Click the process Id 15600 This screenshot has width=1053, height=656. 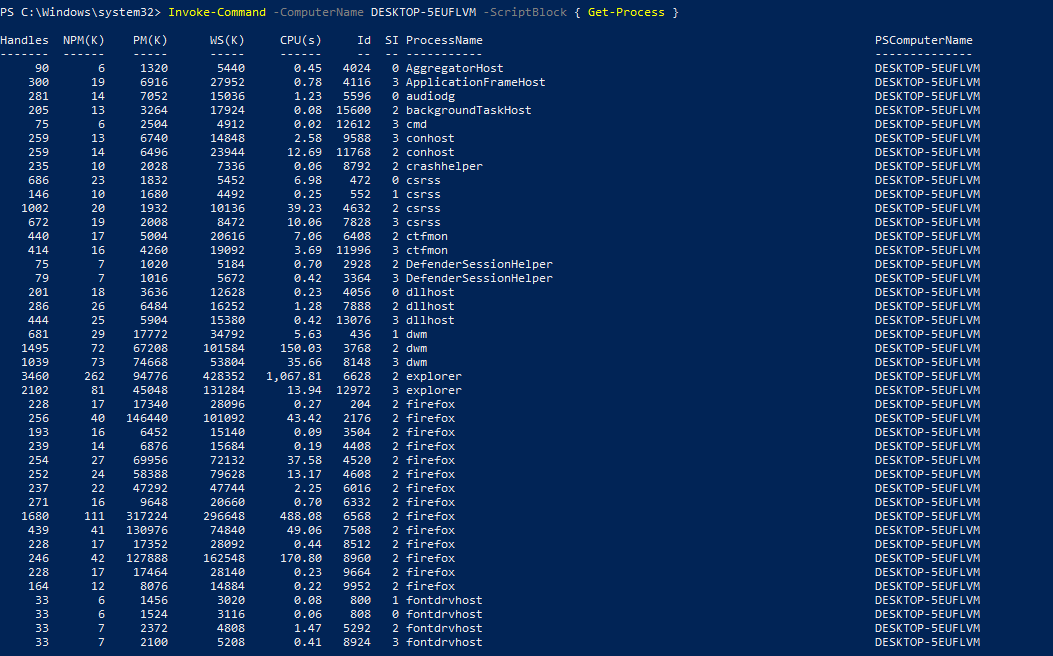(353, 110)
